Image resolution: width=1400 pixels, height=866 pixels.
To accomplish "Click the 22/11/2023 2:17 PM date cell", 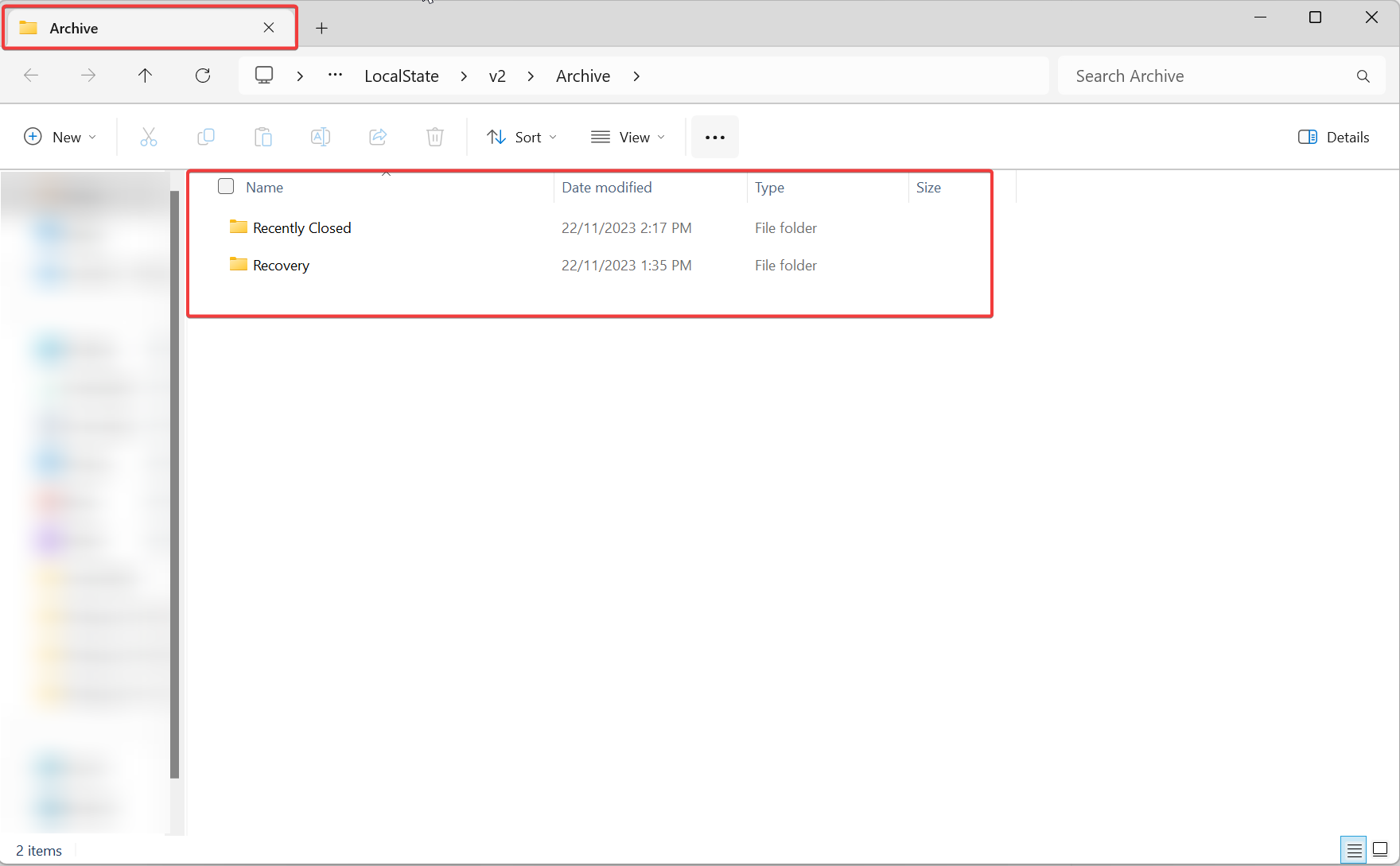I will tap(627, 228).
